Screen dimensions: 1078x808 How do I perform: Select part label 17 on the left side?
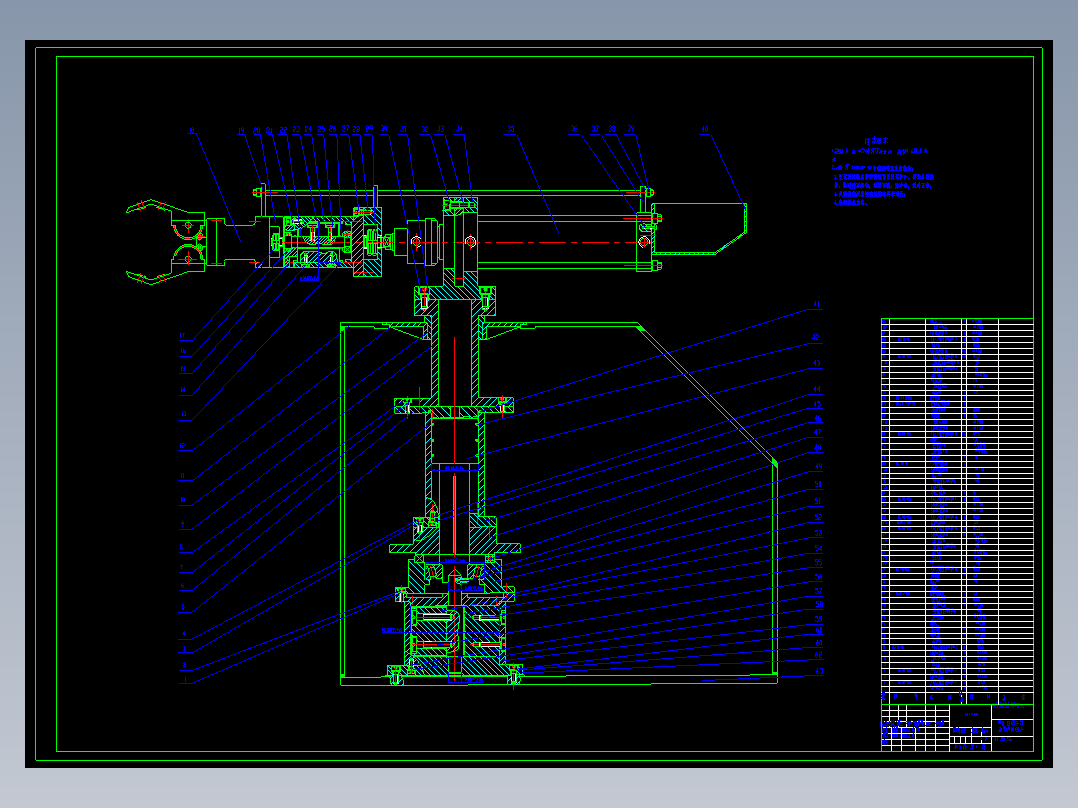tap(183, 336)
